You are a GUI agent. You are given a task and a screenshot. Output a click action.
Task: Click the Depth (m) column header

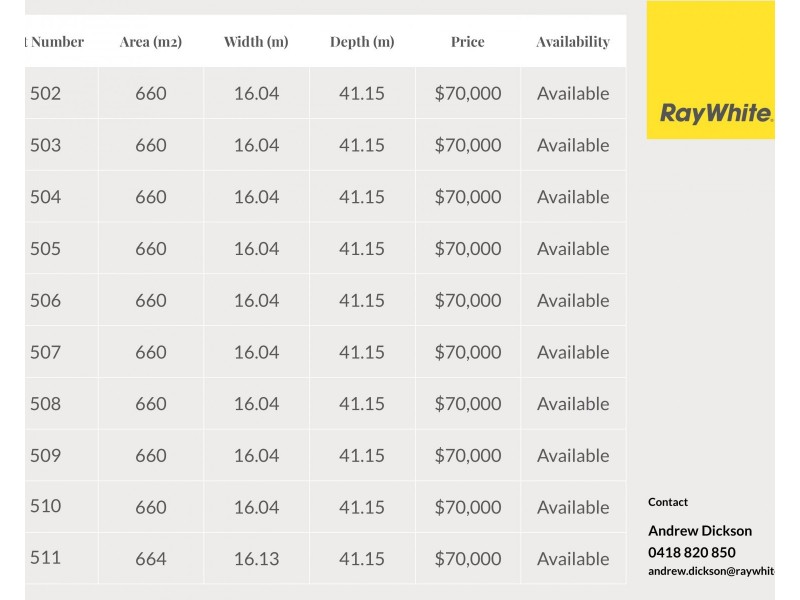click(x=362, y=42)
